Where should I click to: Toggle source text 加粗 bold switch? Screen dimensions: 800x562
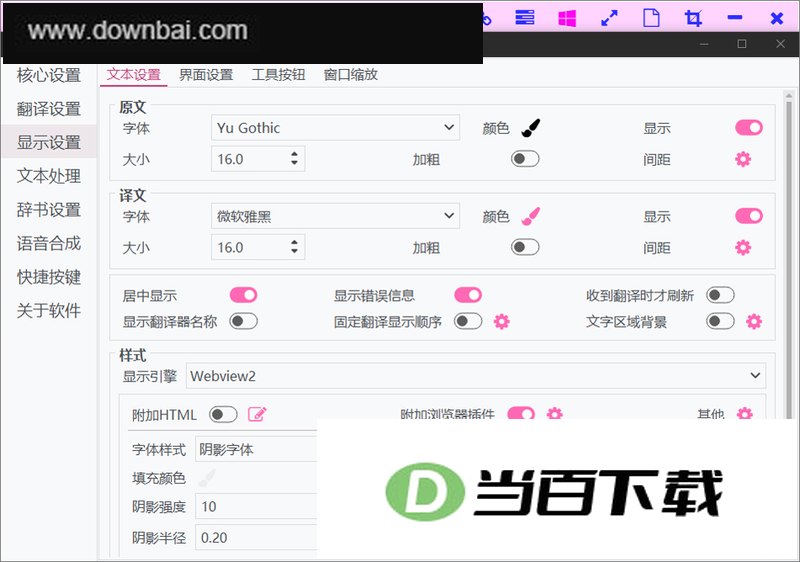tap(525, 159)
